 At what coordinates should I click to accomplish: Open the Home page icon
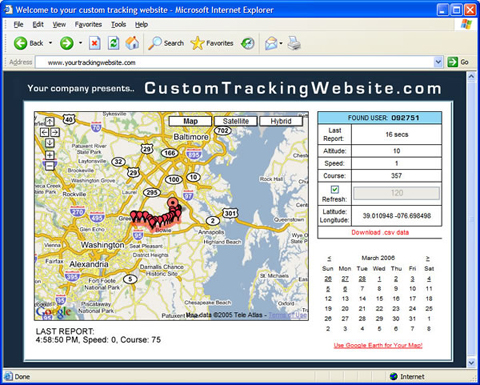(x=132, y=43)
